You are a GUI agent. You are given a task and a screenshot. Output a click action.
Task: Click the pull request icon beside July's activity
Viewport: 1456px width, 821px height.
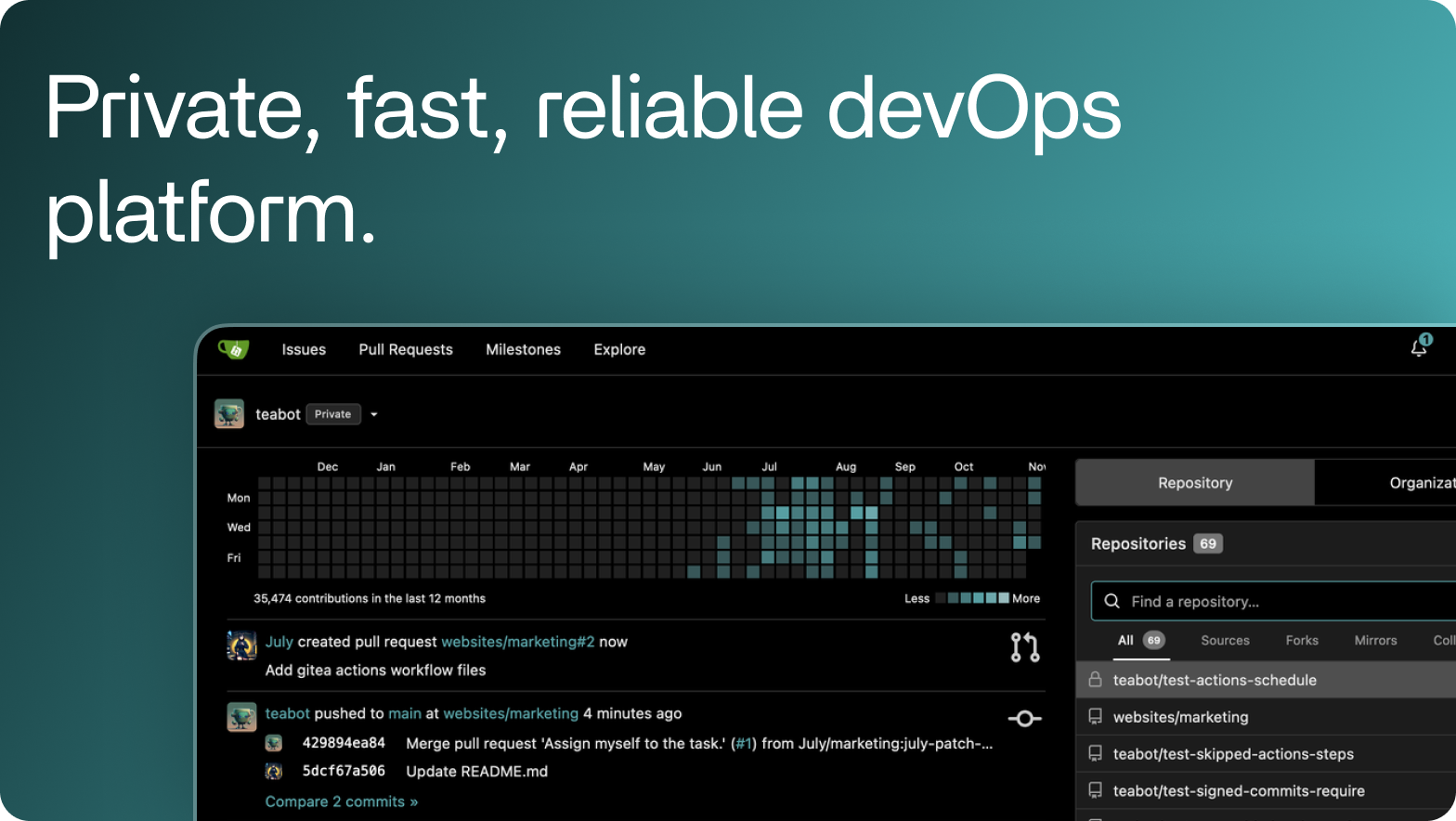click(x=1024, y=647)
